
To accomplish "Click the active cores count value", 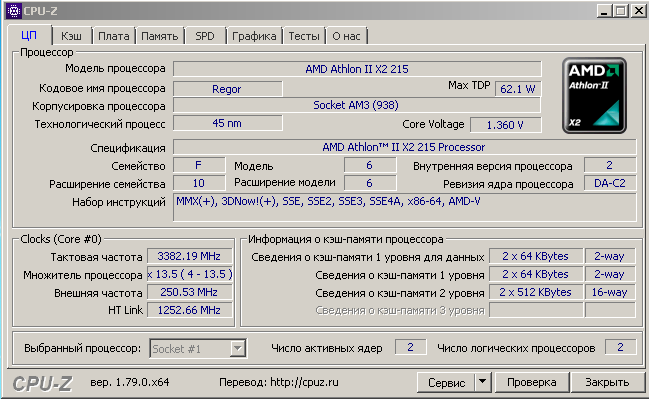I will 411,347.
